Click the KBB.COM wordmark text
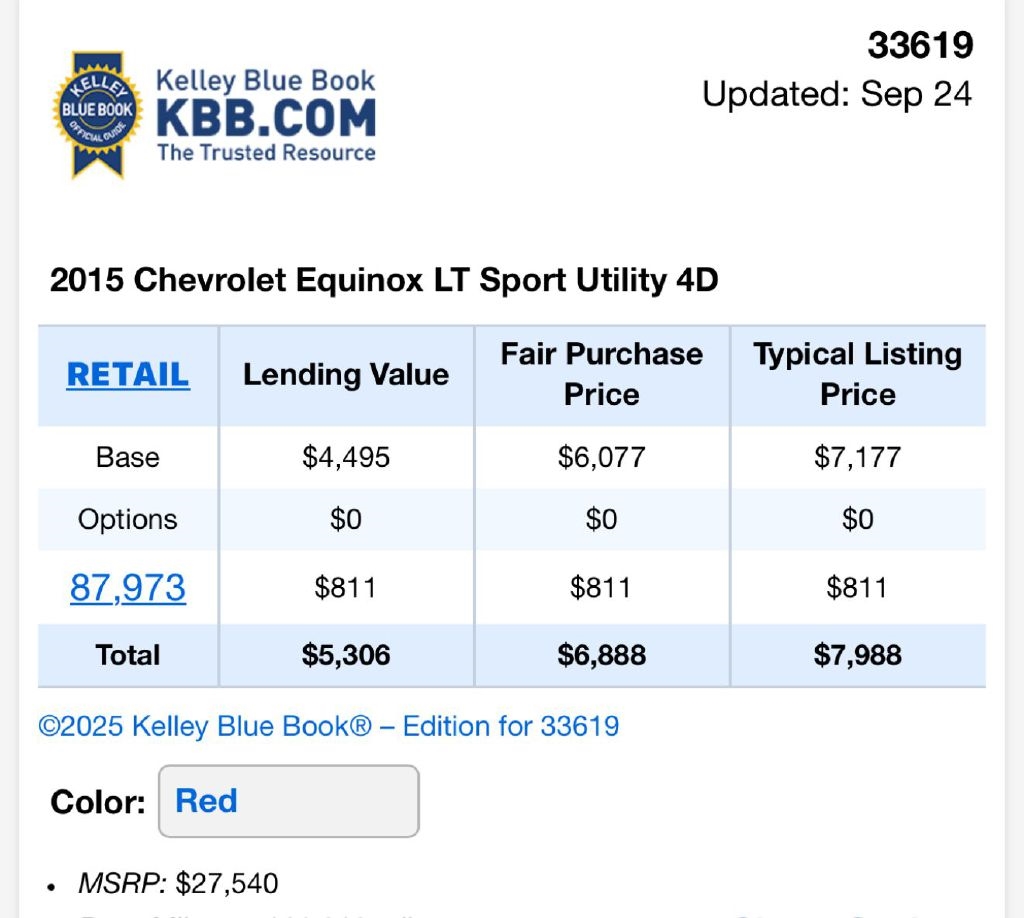 coord(266,118)
